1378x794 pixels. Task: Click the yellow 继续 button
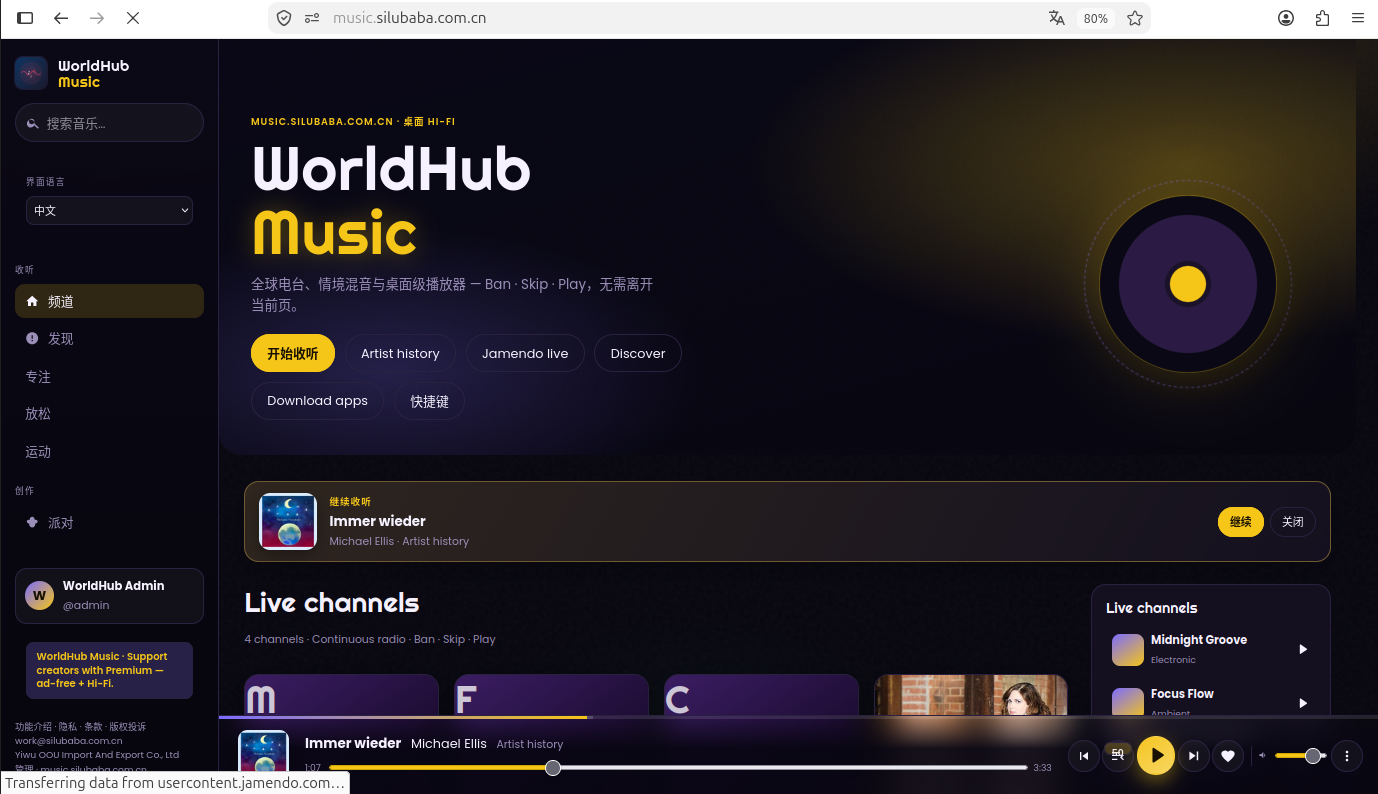coord(1240,522)
